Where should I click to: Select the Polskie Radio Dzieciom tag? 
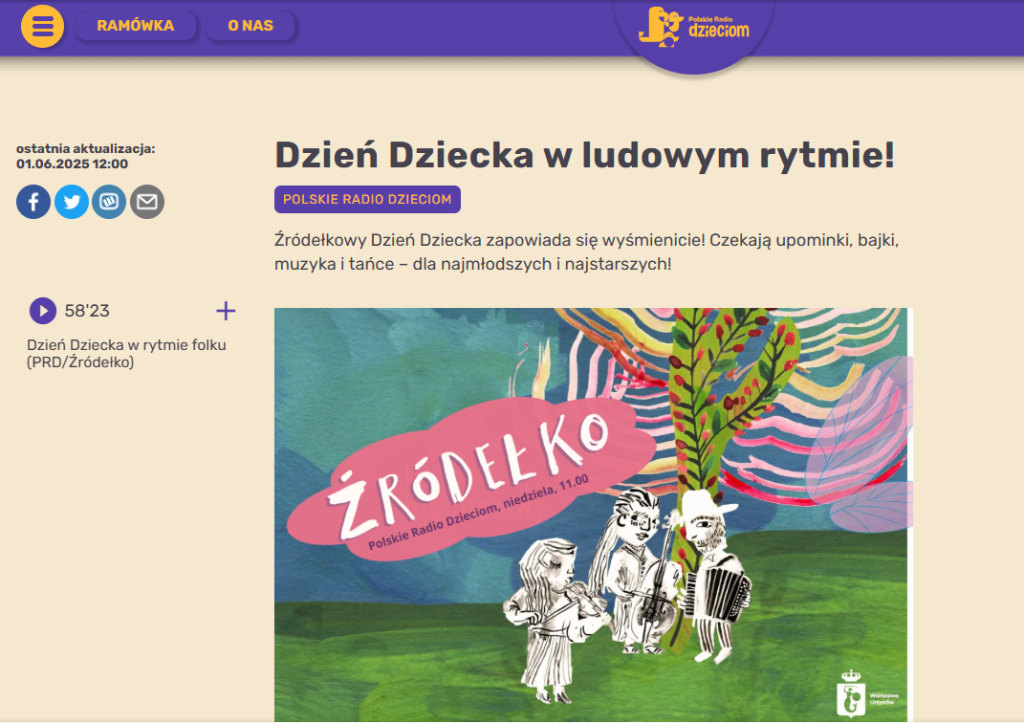tap(368, 199)
